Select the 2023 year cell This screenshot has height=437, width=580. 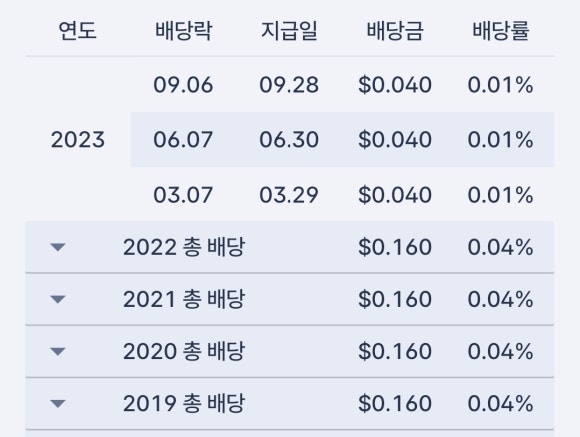(78, 140)
